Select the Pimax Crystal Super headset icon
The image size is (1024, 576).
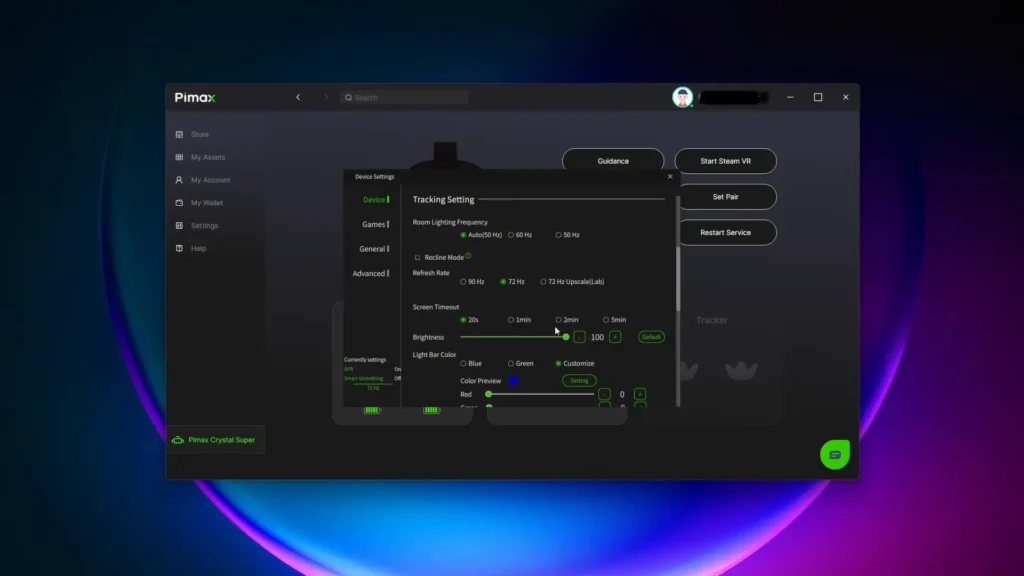pos(178,440)
